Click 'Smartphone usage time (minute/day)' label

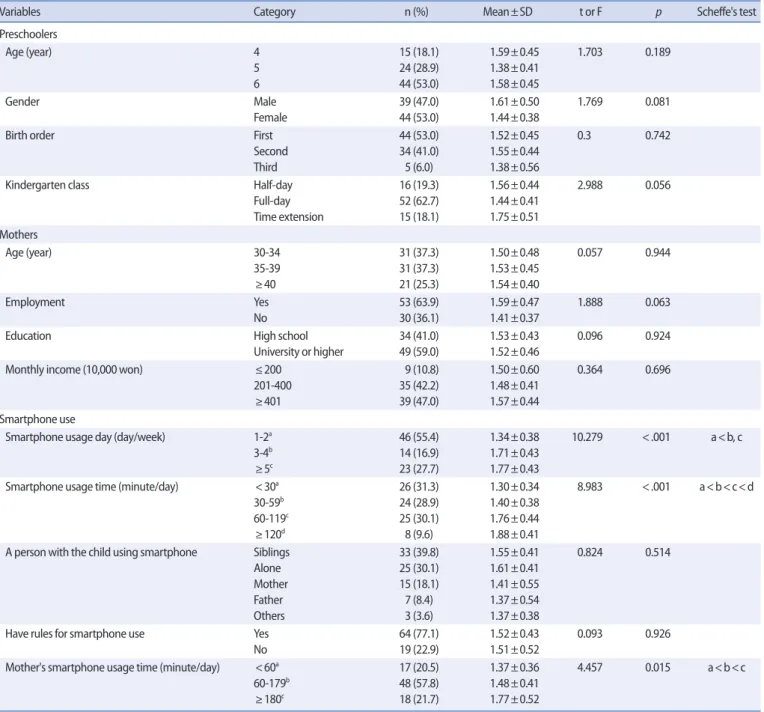pyautogui.click(x=92, y=487)
